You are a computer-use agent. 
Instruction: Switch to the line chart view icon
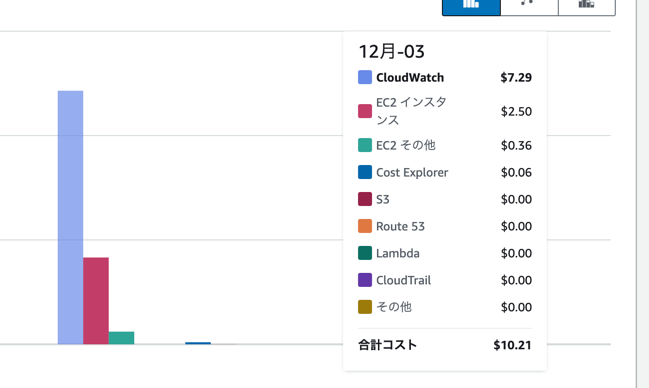click(x=529, y=7)
